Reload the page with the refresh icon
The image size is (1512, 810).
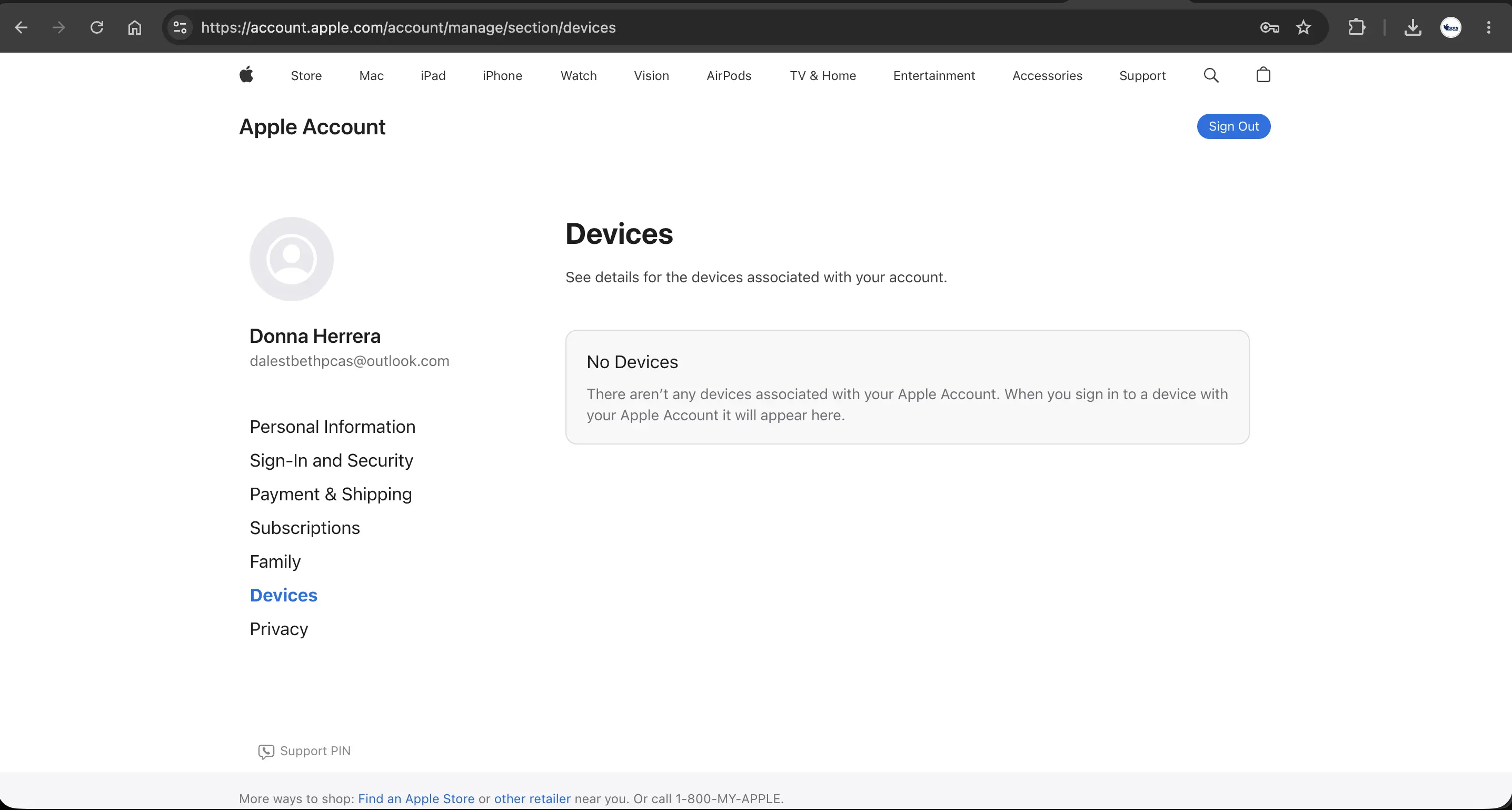point(97,27)
